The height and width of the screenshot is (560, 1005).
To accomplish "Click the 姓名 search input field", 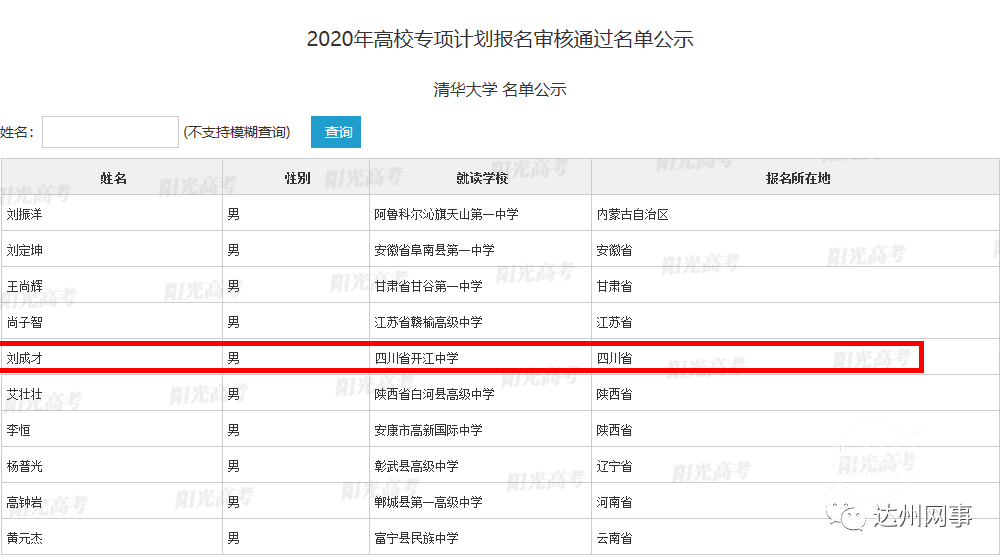I will pyautogui.click(x=110, y=132).
